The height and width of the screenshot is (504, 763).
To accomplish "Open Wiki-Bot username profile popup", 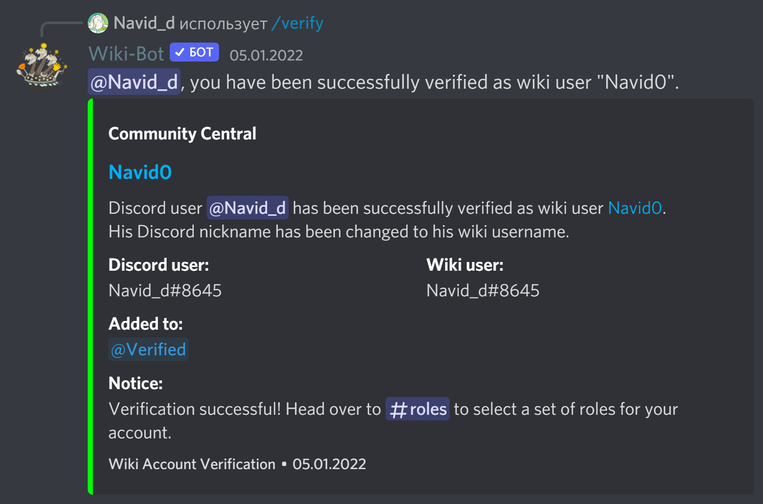I will click(126, 54).
